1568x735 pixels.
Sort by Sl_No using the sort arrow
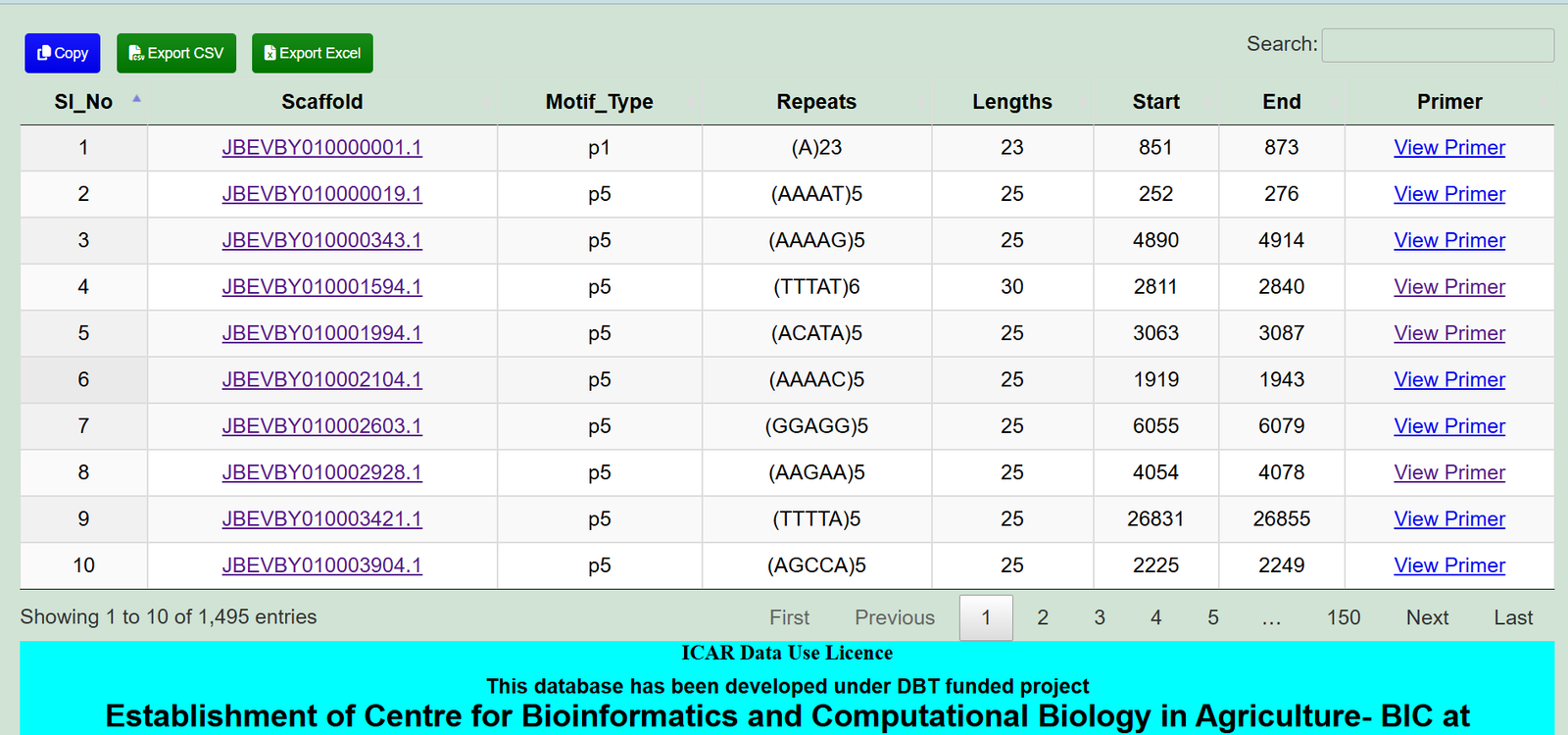coord(136,99)
